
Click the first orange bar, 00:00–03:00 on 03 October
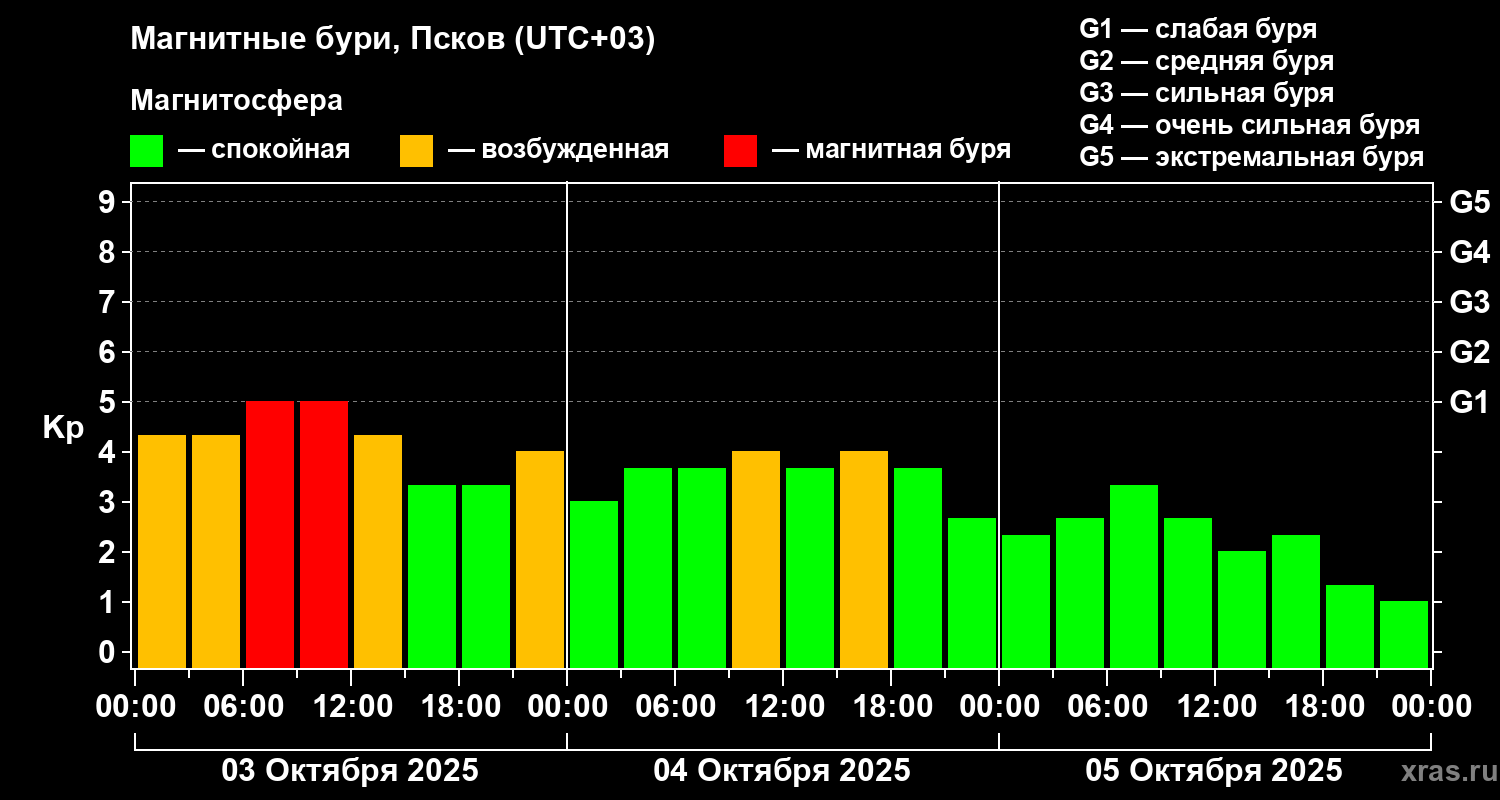(x=162, y=552)
